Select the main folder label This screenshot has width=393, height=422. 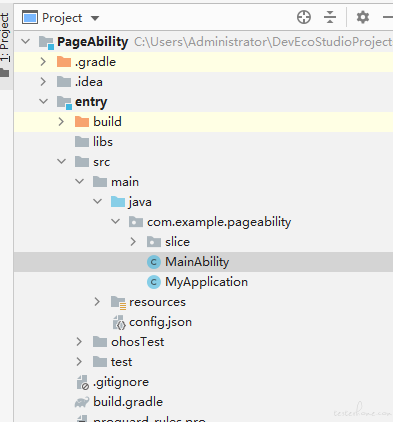pyautogui.click(x=125, y=182)
